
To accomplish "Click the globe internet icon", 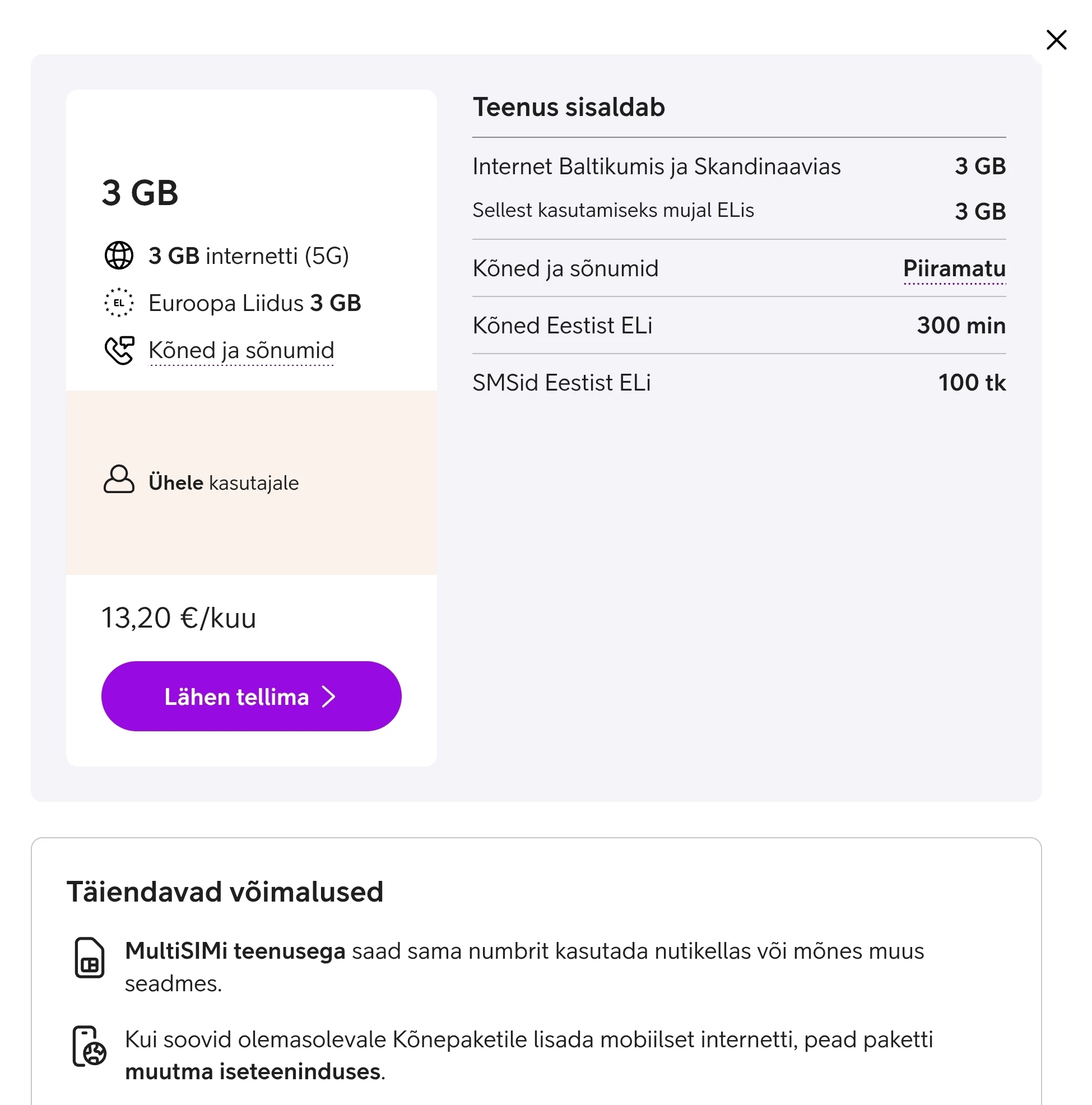I will coord(119,256).
